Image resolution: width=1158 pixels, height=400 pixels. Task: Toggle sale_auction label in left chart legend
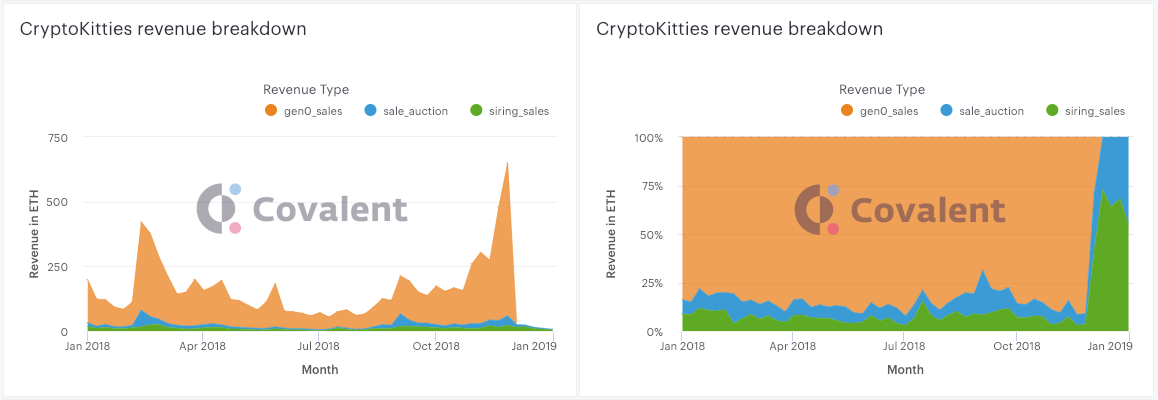[x=415, y=111]
